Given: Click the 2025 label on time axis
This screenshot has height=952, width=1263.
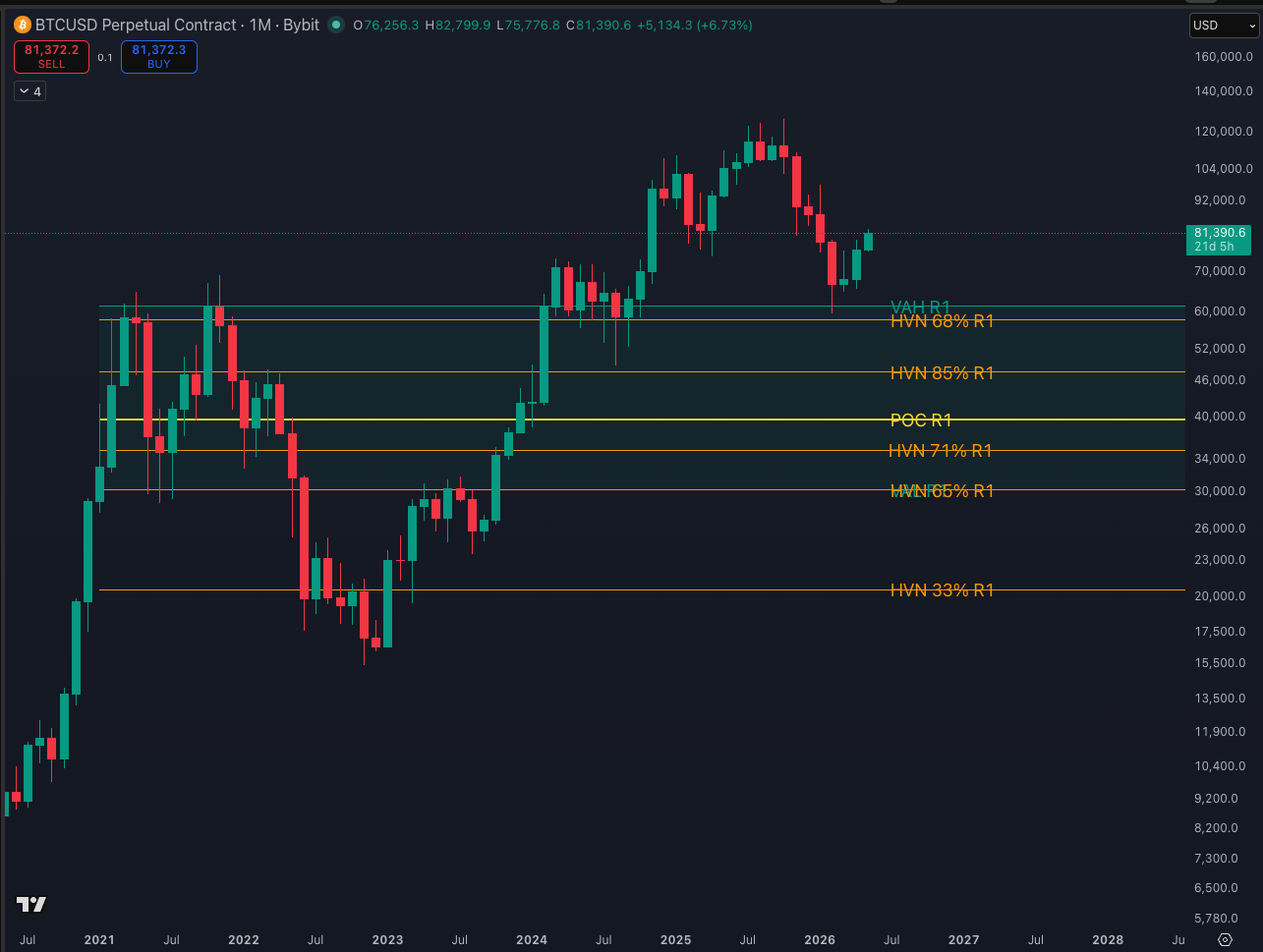Looking at the screenshot, I should pos(675,940).
